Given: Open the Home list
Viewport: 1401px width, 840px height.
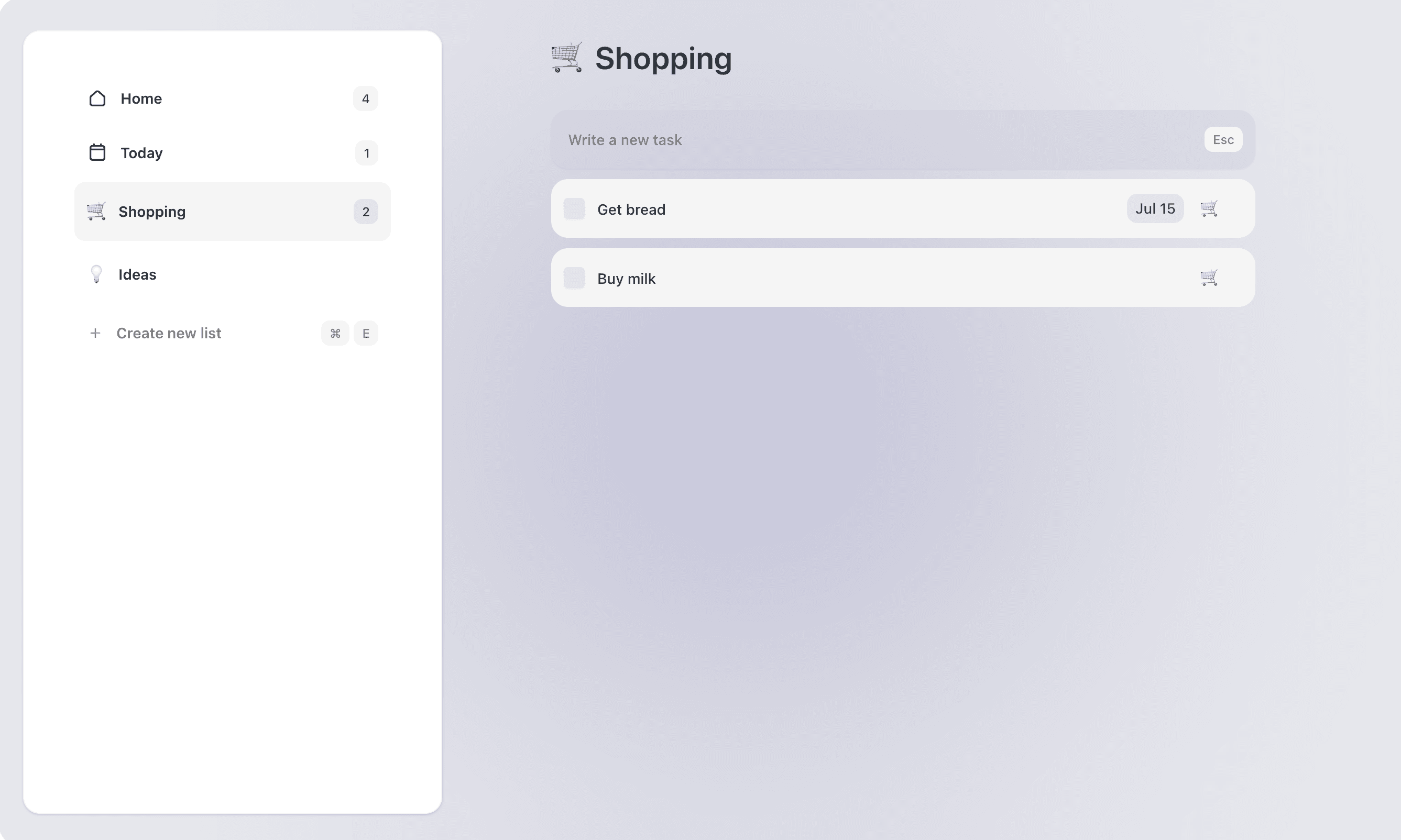Looking at the screenshot, I should click(x=141, y=98).
